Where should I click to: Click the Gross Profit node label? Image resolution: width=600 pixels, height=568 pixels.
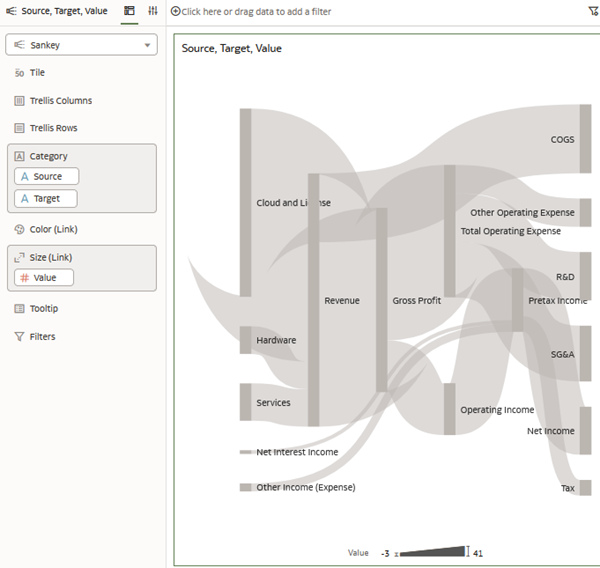(416, 300)
